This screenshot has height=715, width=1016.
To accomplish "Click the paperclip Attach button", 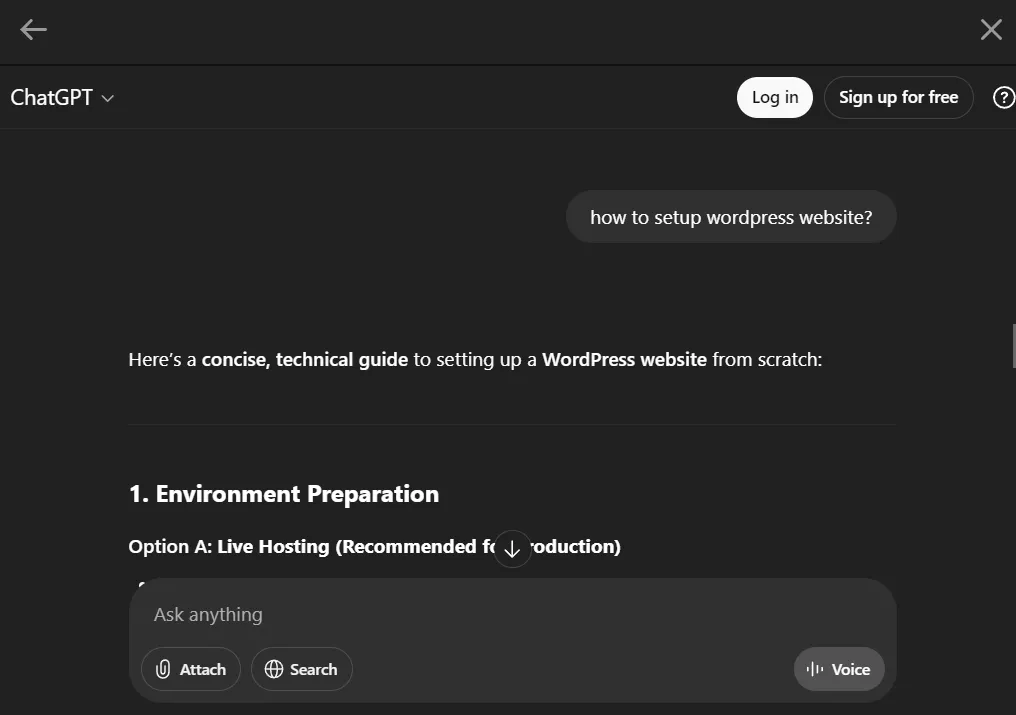I will (x=191, y=669).
